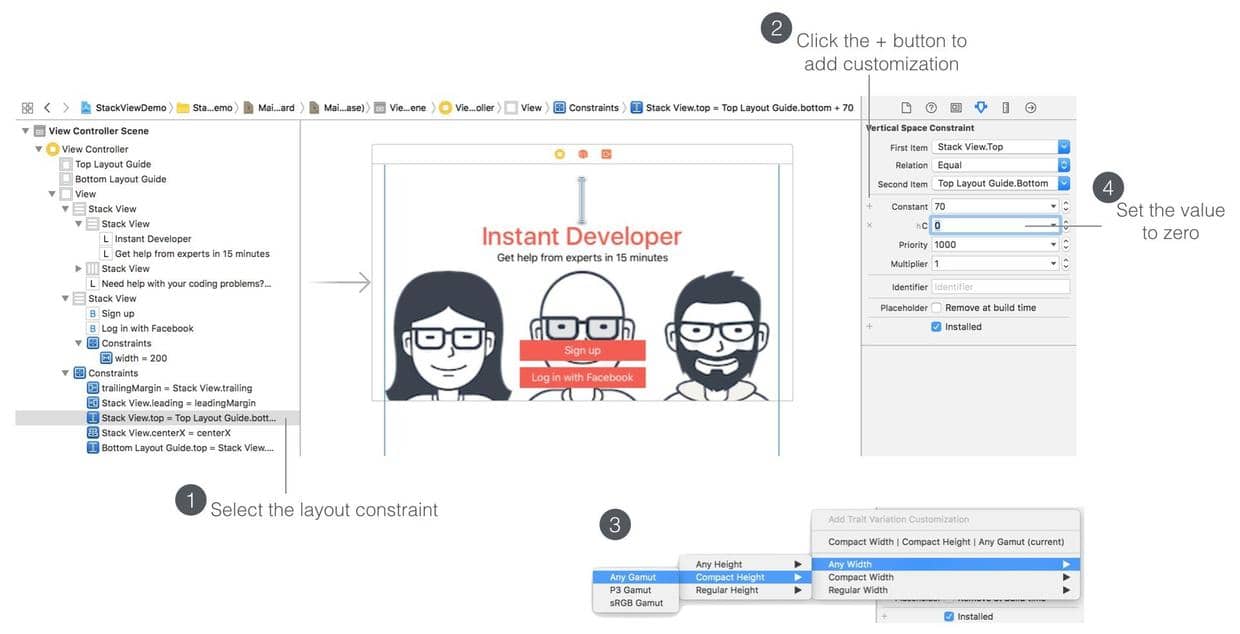The width and height of the screenshot is (1240, 634).
Task: Click the Vie...oller breadcrumb item
Action: pyautogui.click(x=467, y=108)
